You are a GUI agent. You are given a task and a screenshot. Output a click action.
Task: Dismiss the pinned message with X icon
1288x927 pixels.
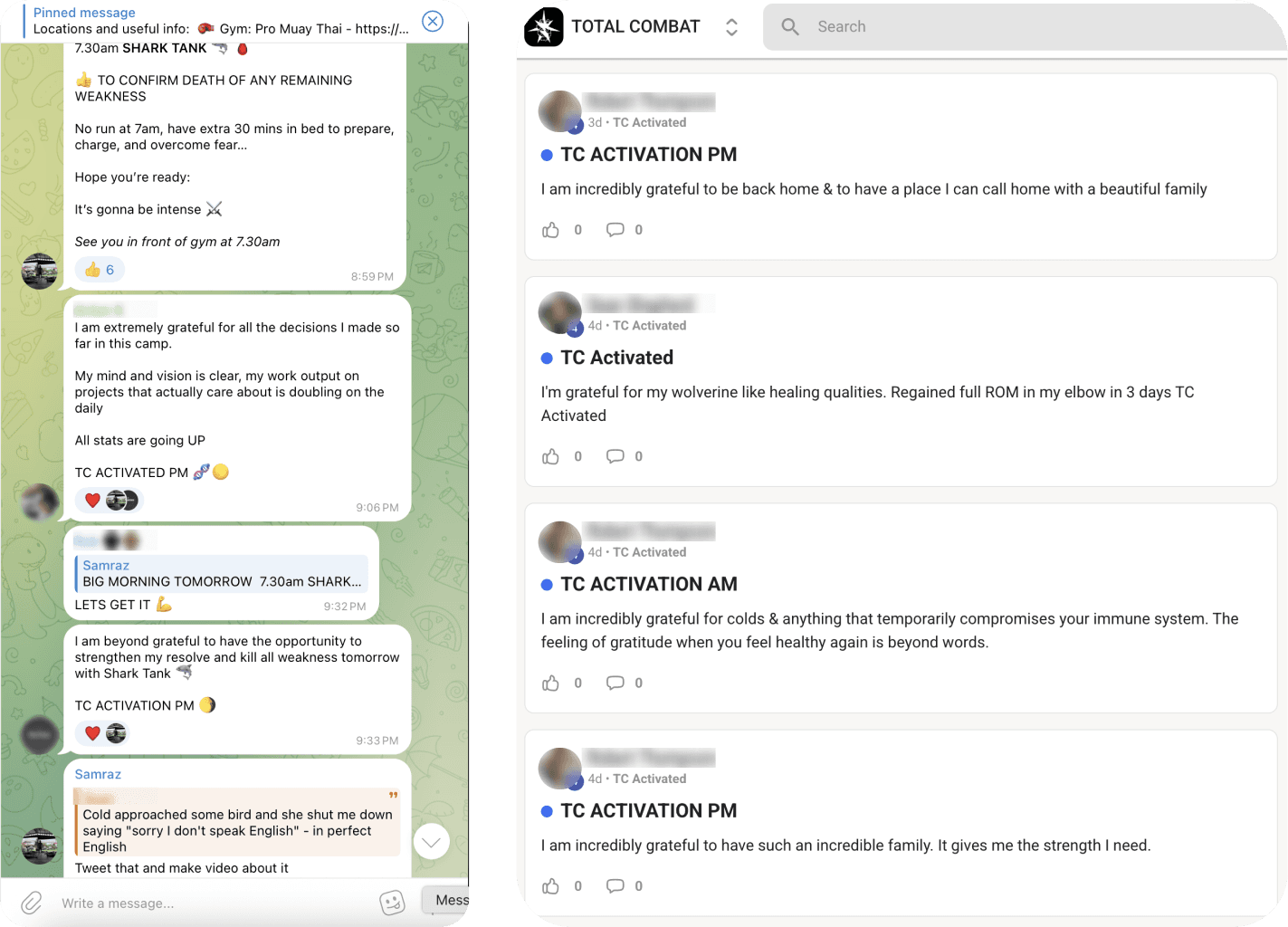coord(433,21)
